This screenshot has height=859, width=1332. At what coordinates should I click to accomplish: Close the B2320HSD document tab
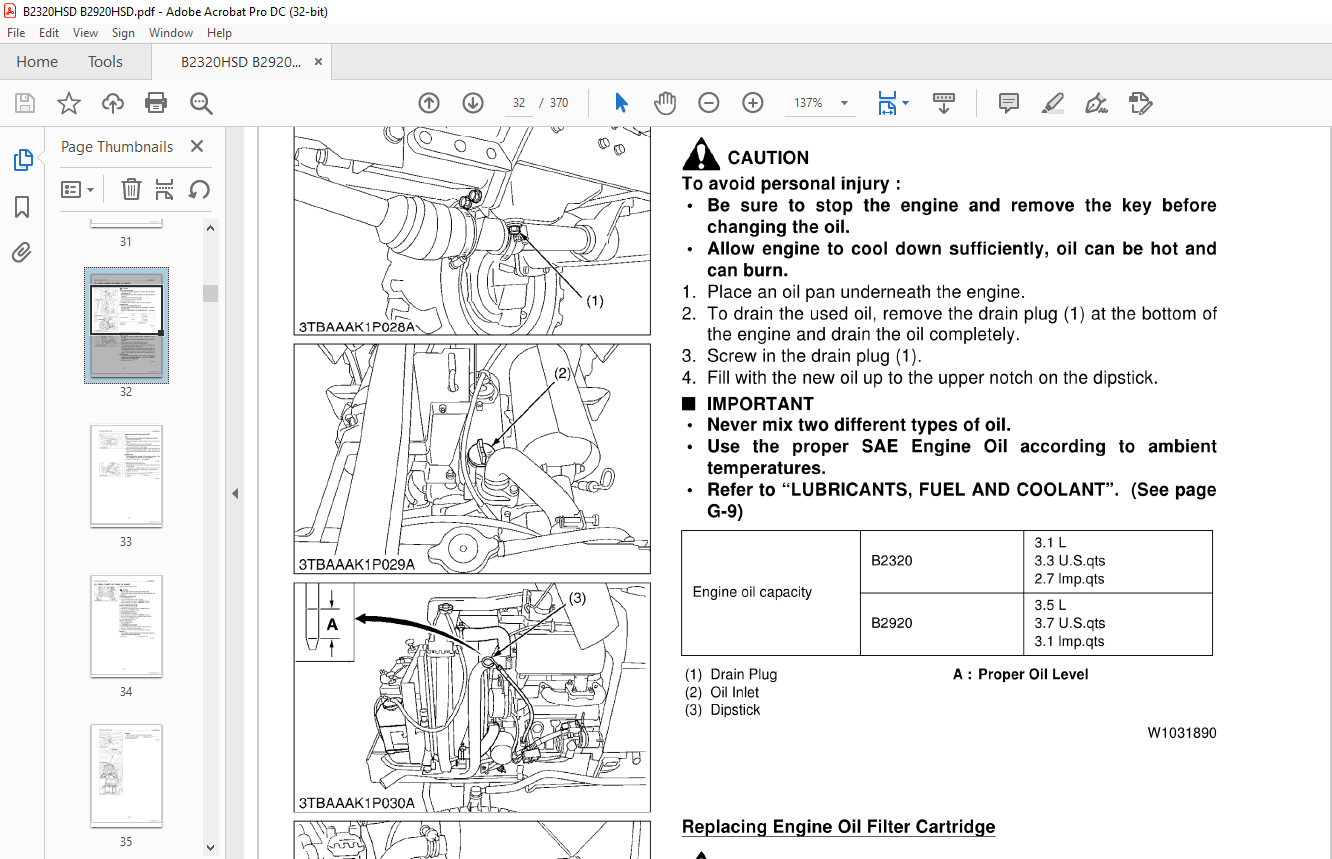[318, 62]
